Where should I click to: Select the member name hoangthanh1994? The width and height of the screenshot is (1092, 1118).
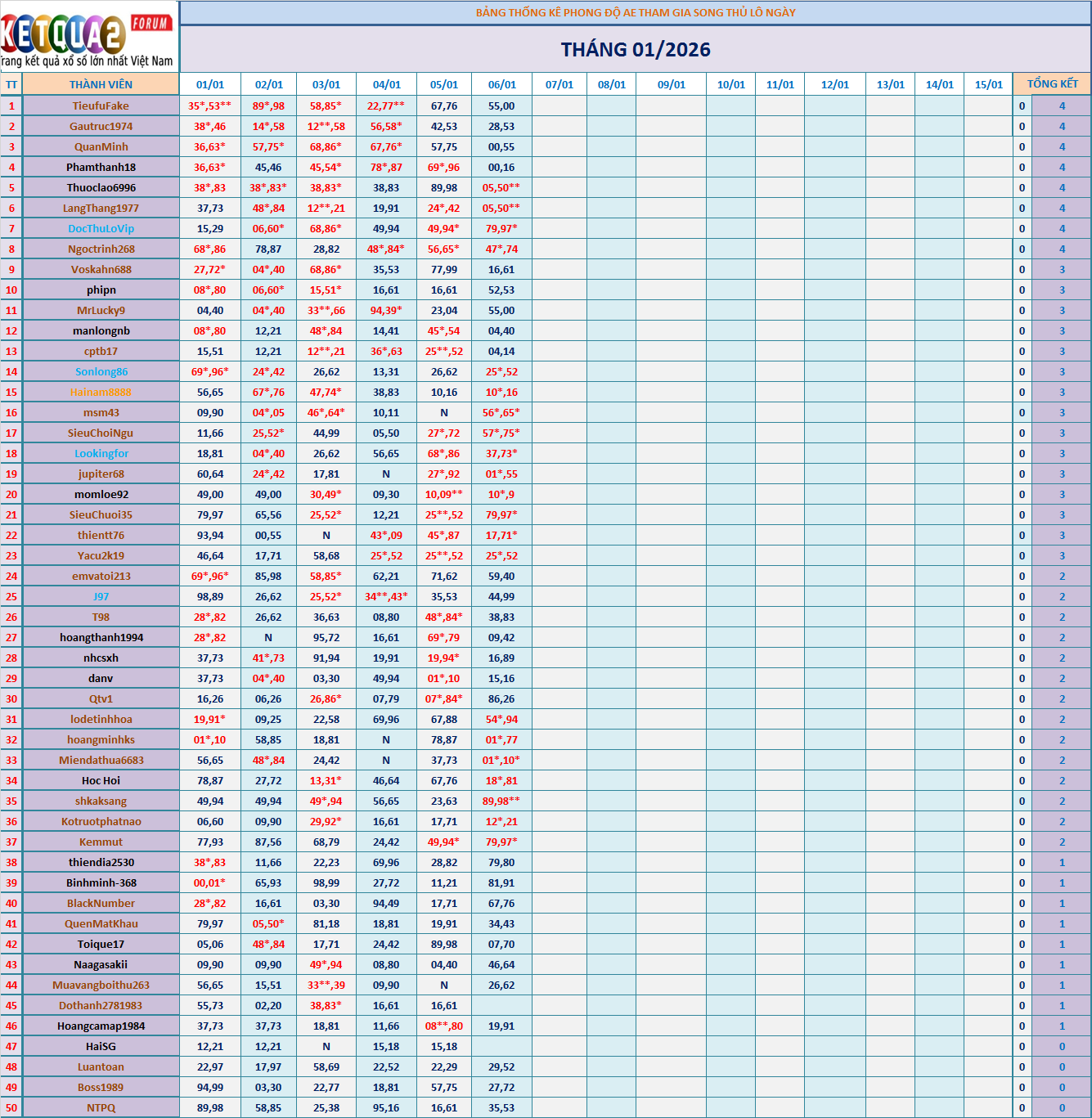coord(101,637)
